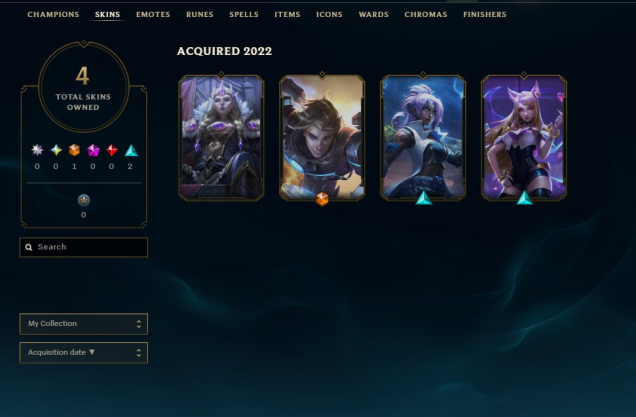Click the magenta Epic rarity gem icon
636x417 pixels.
pyautogui.click(x=93, y=150)
